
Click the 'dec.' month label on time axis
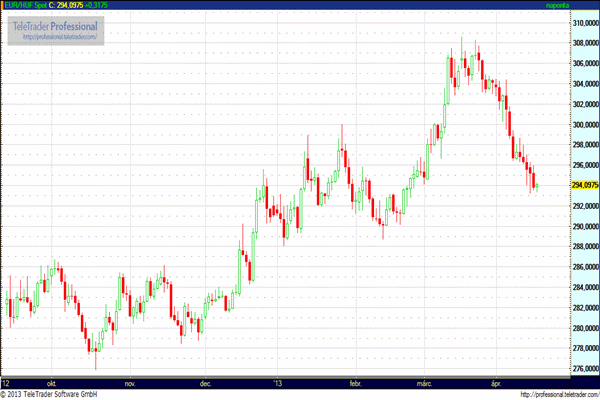tap(206, 383)
